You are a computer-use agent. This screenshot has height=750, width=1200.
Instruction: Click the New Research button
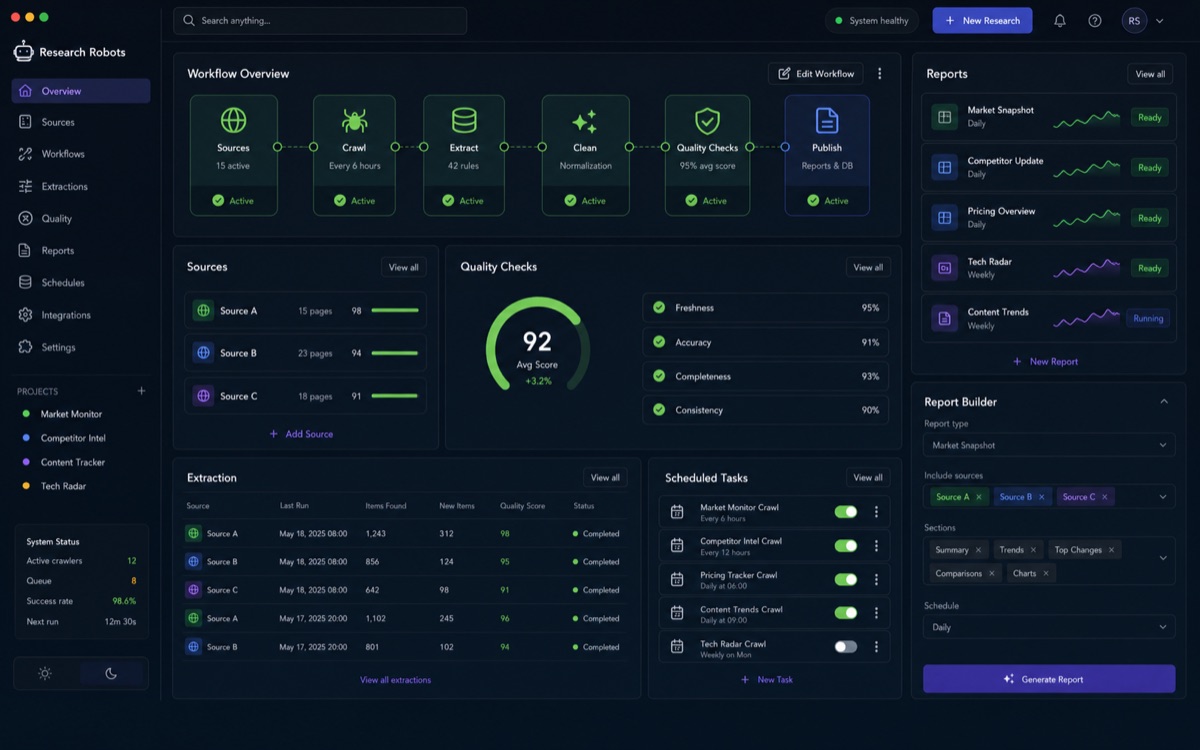[982, 20]
